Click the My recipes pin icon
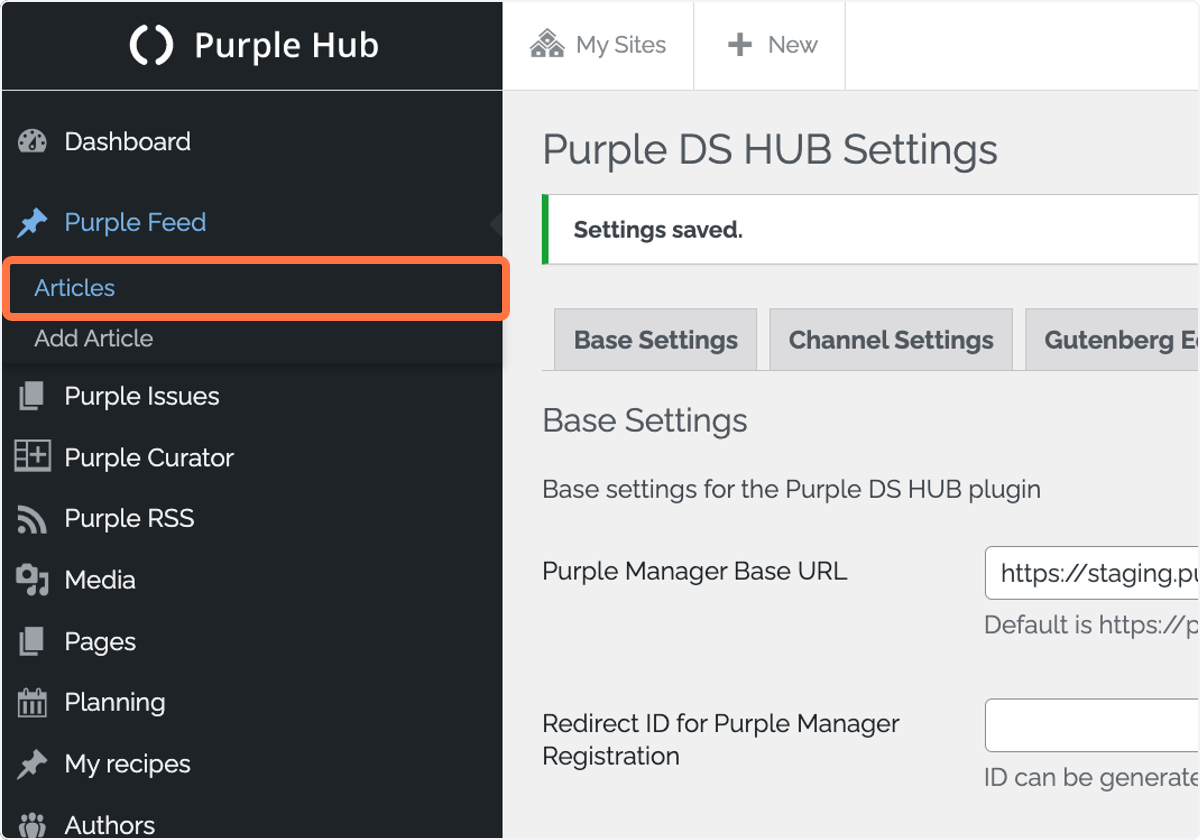Viewport: 1200px width, 840px height. click(x=32, y=765)
